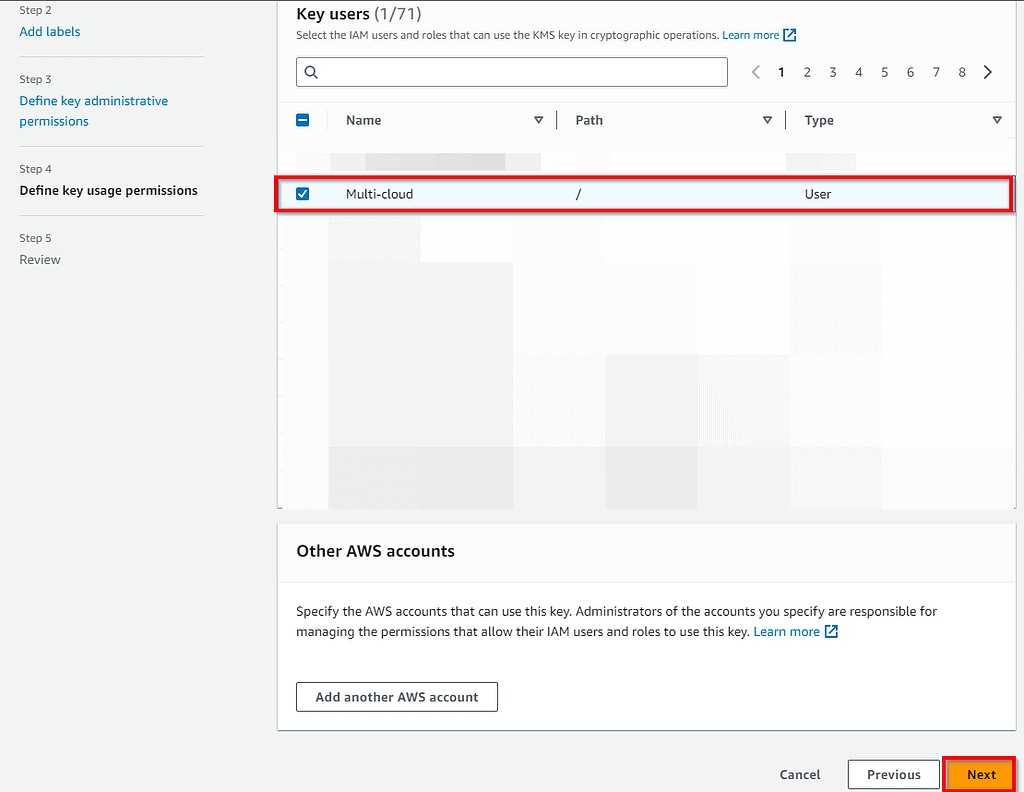Screen dimensions: 1024x792
Task: Click inside the key users search field
Action: [x=500, y=72]
